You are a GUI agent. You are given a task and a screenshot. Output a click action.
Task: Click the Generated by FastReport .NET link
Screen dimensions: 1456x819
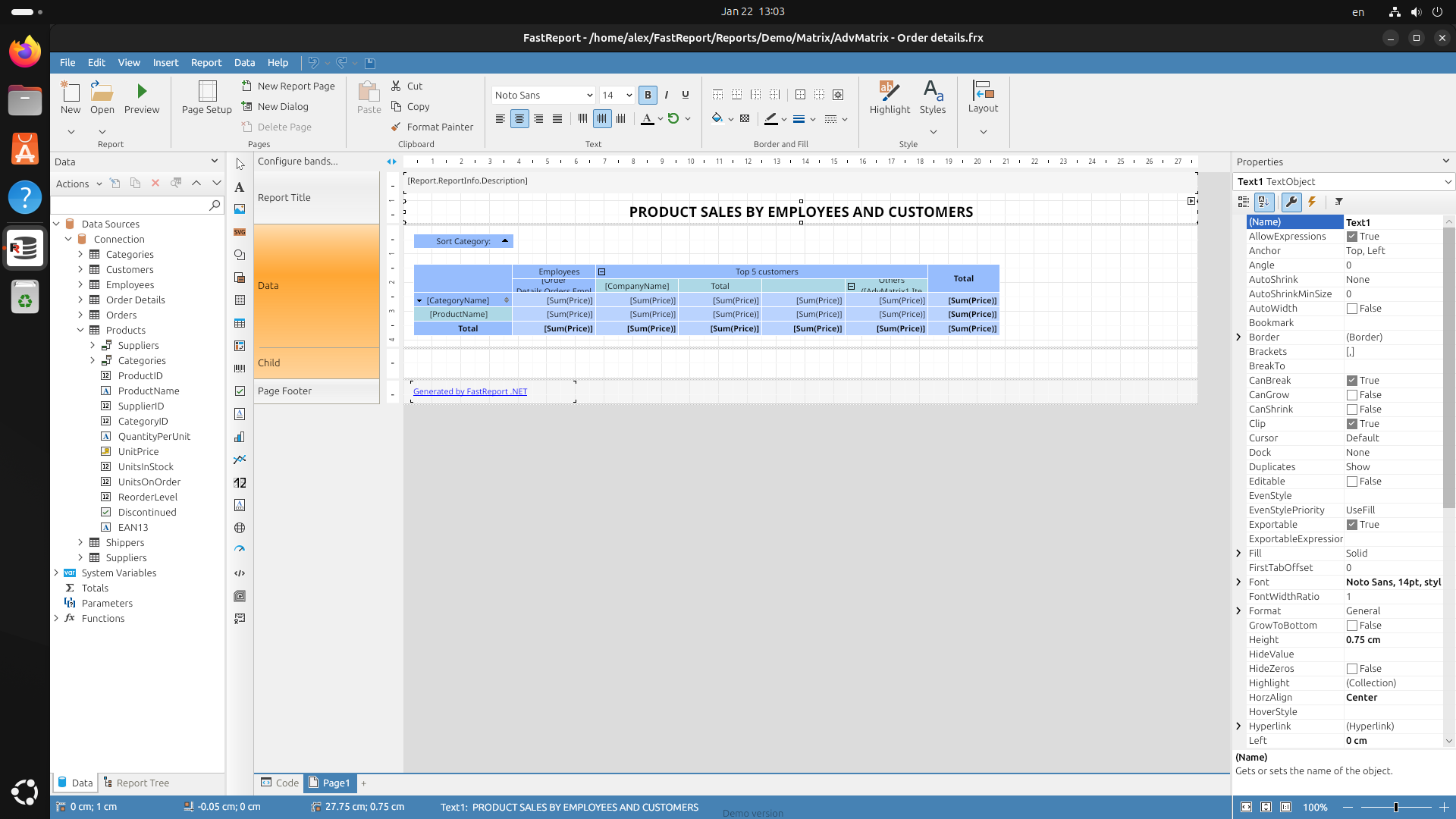click(470, 391)
